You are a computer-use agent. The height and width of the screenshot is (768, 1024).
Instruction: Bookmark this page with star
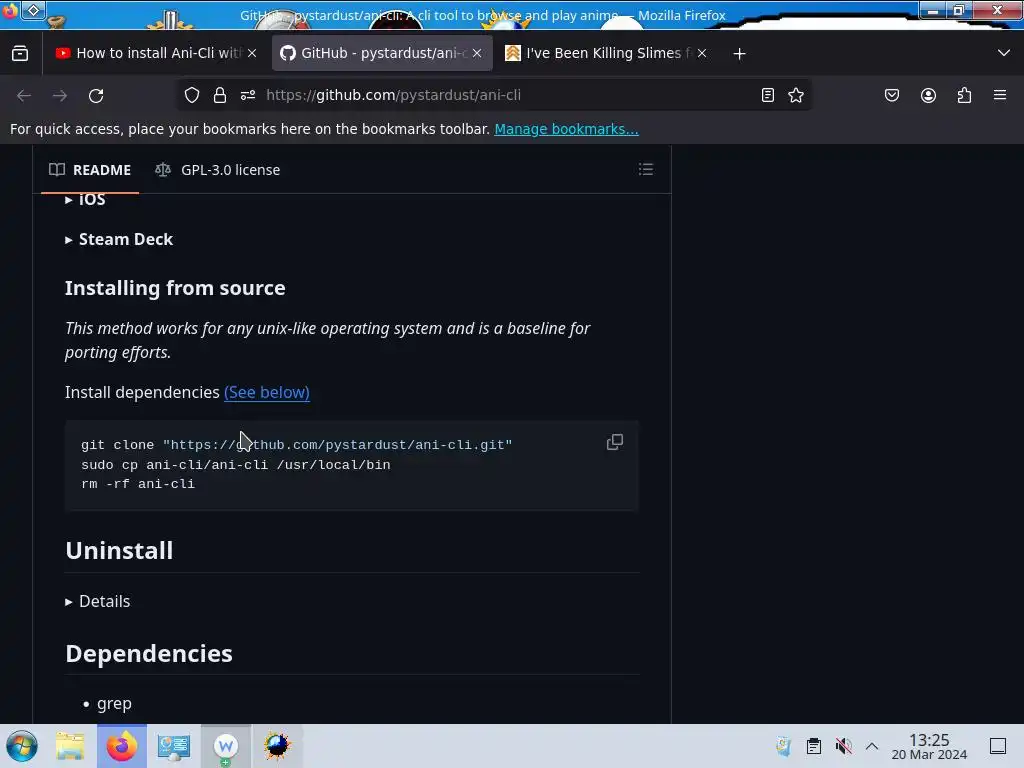pos(795,95)
